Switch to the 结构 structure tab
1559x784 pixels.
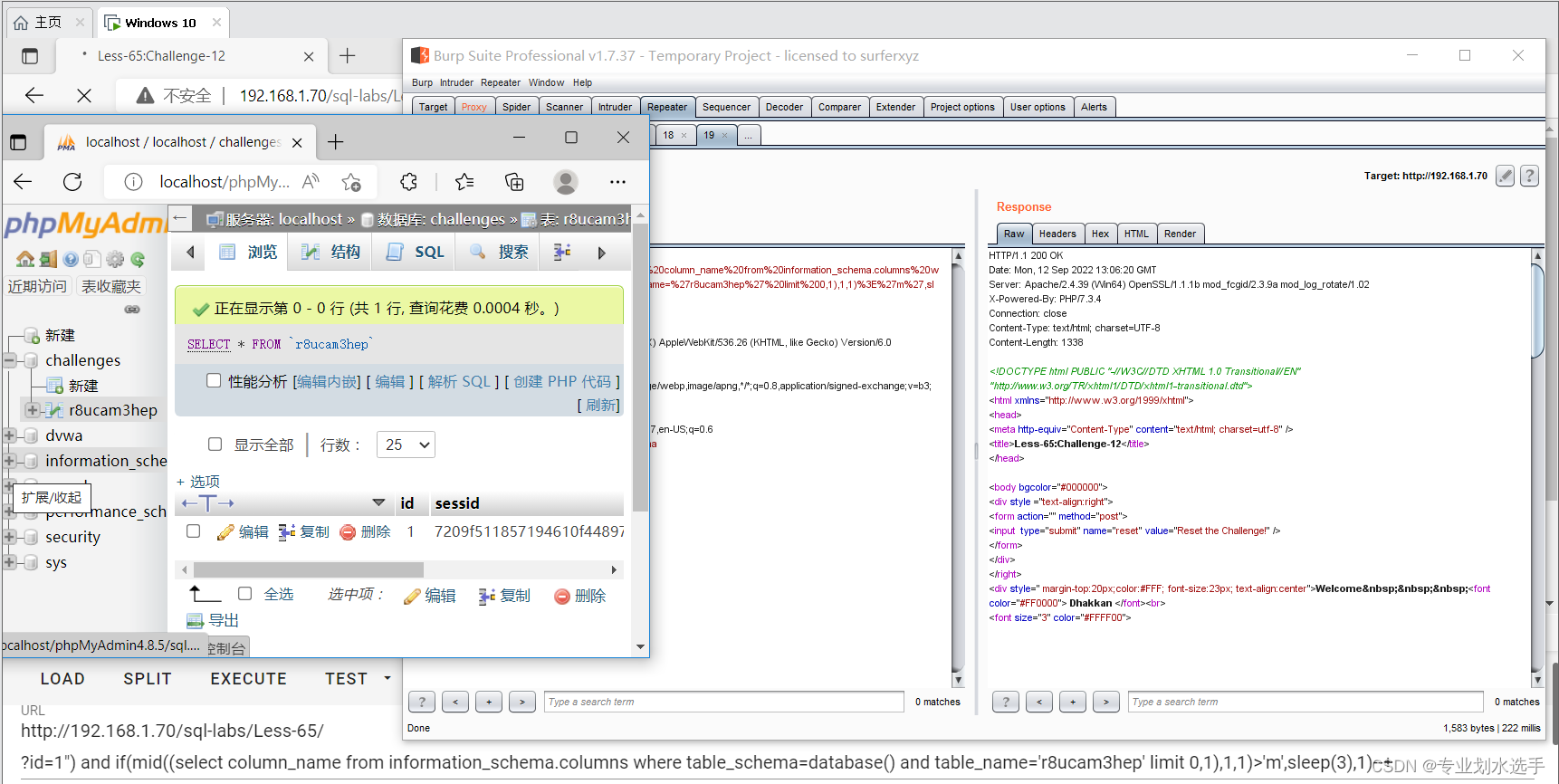click(330, 252)
